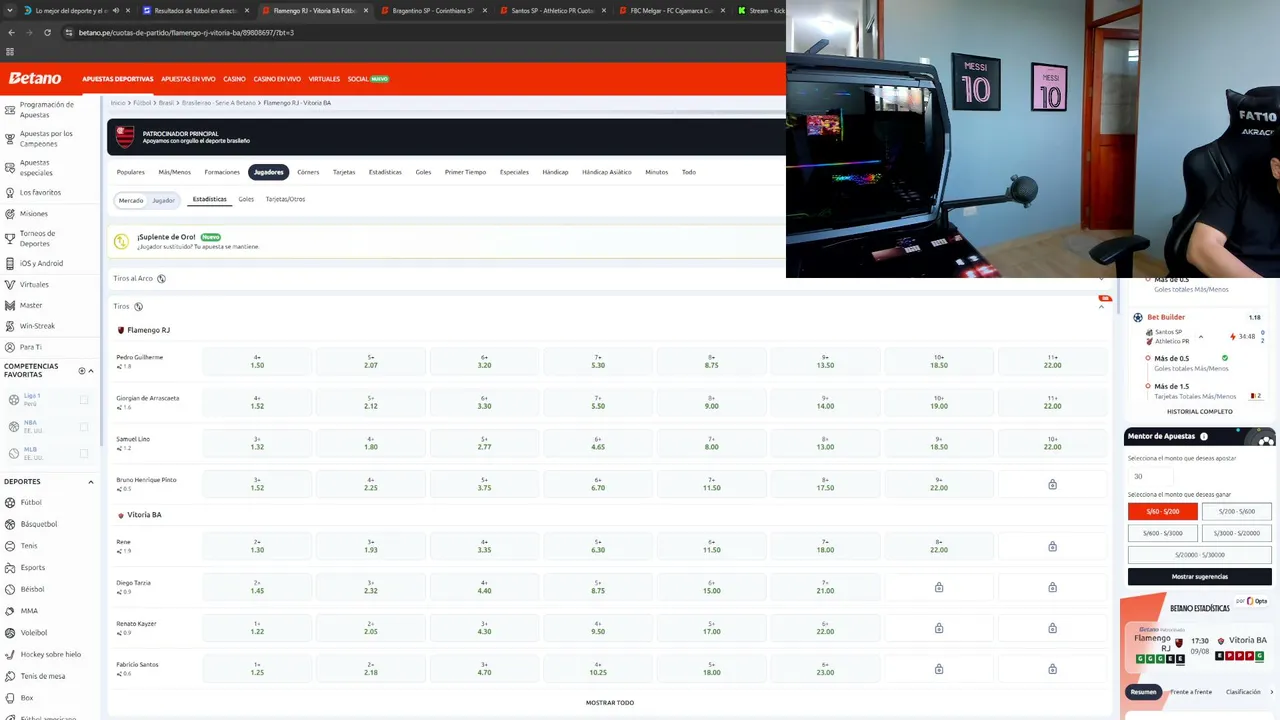1280x720 pixels.
Task: Collapse the Tiros market section chevron
Action: pos(1101,307)
